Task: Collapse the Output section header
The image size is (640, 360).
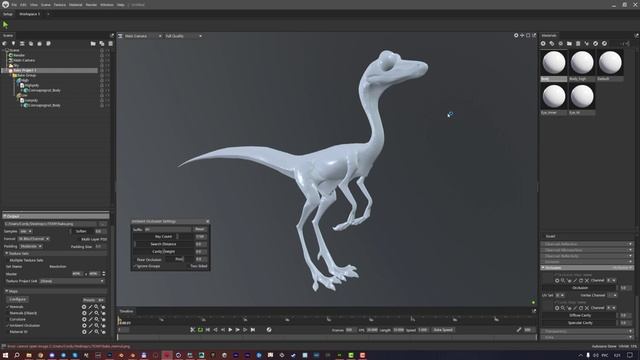Action: click(56, 216)
